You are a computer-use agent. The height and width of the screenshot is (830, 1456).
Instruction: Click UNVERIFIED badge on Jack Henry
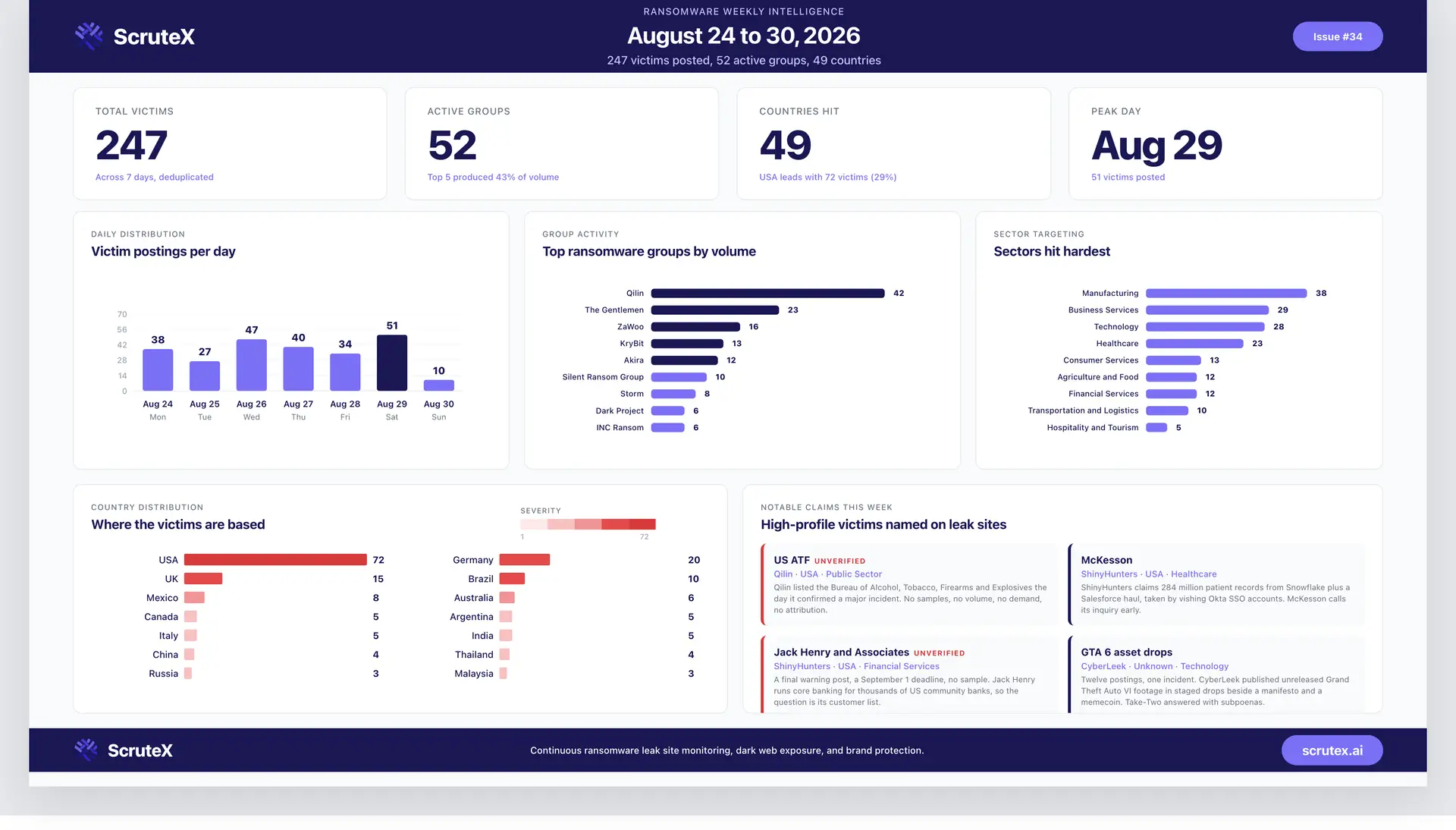939,653
